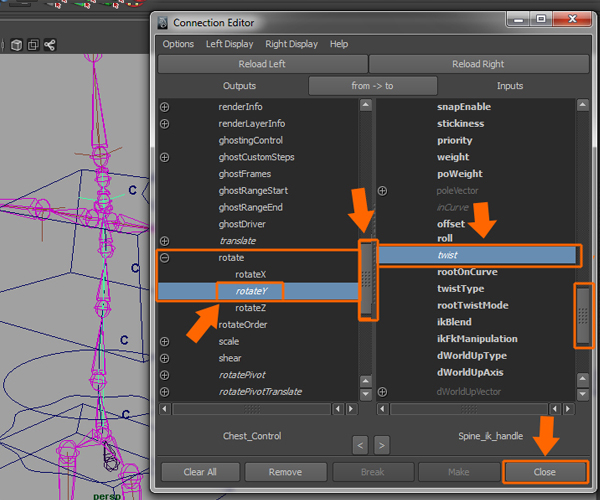Select rotateZ in the outputs list
Viewport: 600px width, 500px height.
point(251,308)
